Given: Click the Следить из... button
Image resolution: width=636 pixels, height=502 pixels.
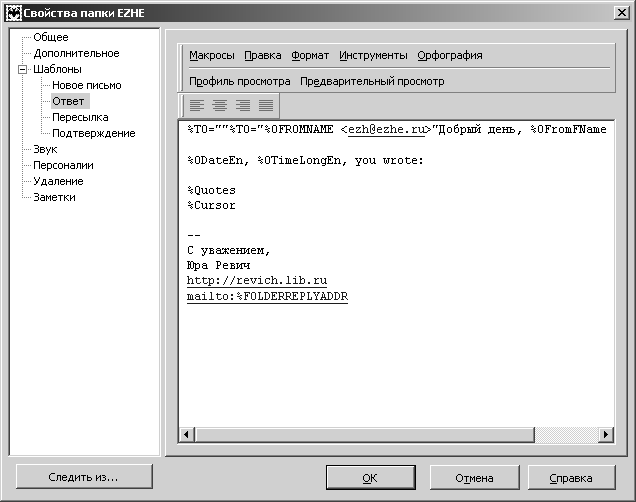Looking at the screenshot, I should click(x=83, y=477).
